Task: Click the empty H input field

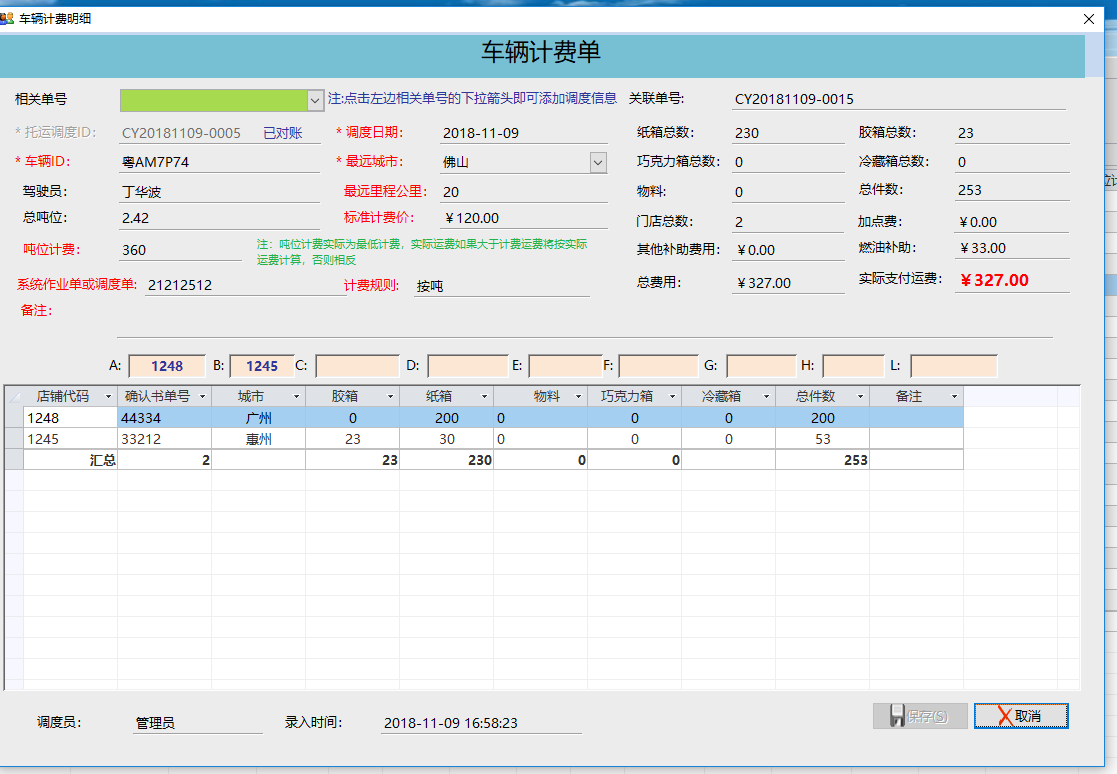Action: [x=853, y=366]
